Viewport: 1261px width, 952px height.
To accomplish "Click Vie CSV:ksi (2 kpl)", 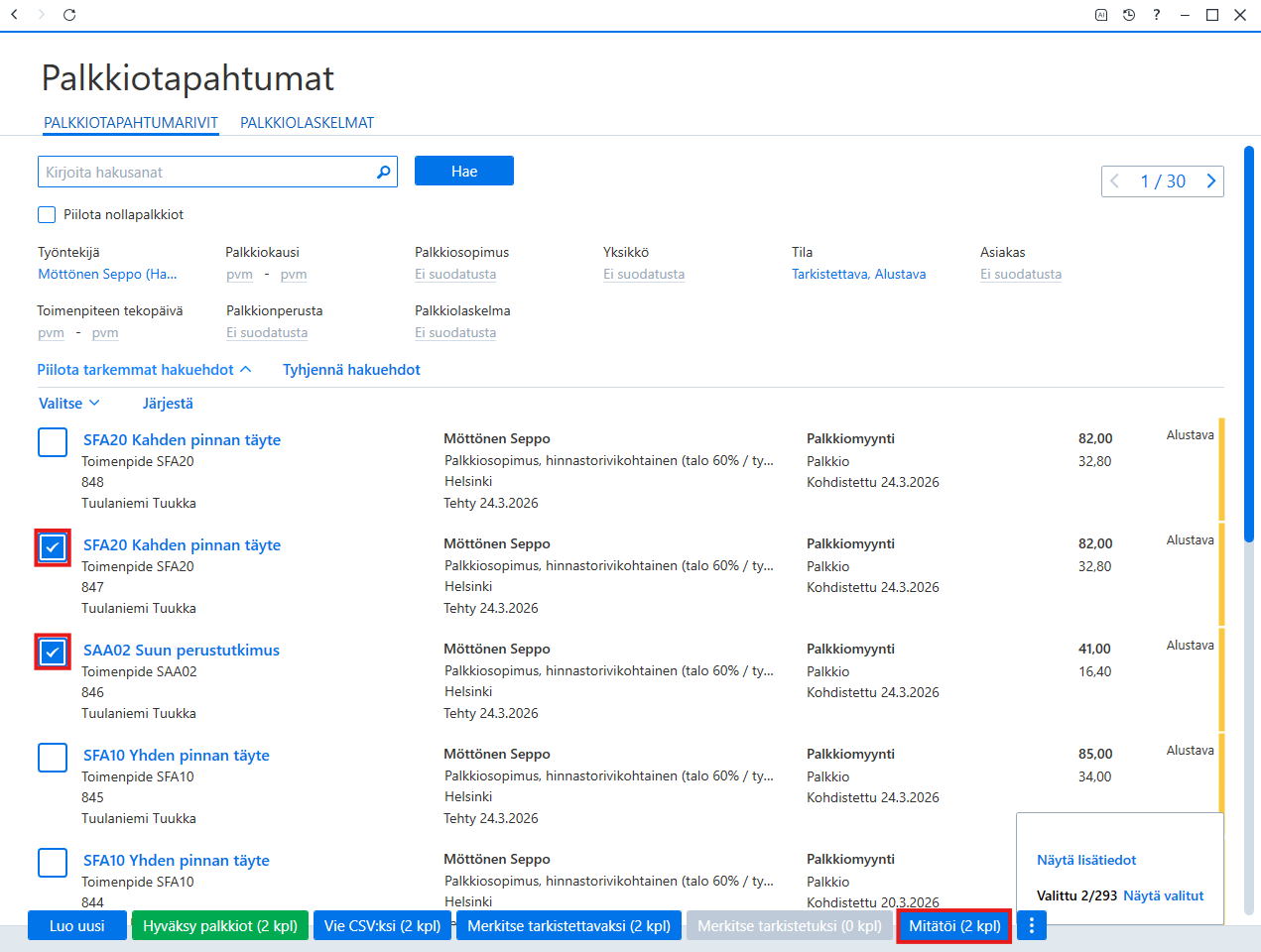I will pyautogui.click(x=382, y=925).
